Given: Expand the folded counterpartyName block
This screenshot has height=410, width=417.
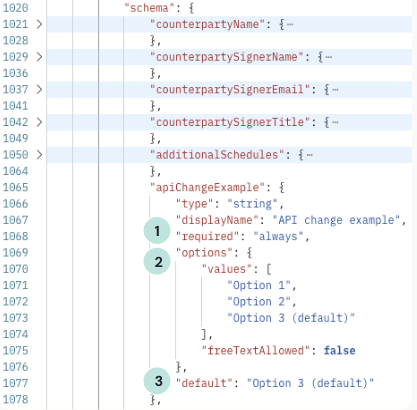Looking at the screenshot, I should pyautogui.click(x=39, y=24).
